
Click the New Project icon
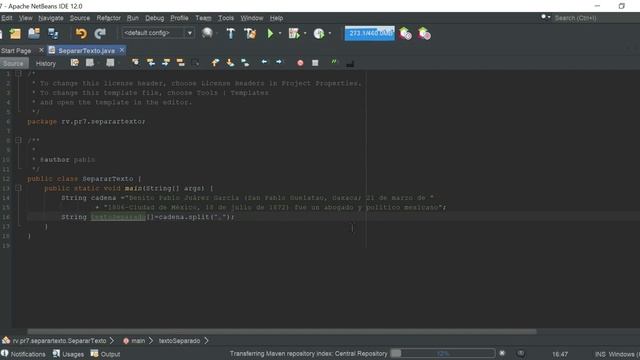(15, 33)
